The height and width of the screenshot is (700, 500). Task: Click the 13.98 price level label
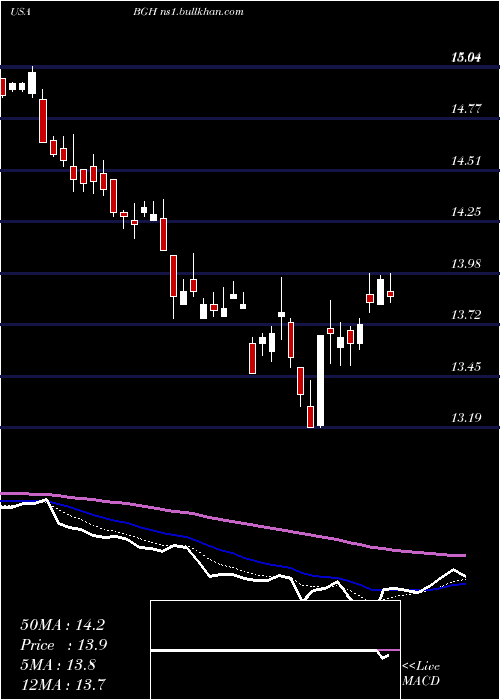point(467,263)
